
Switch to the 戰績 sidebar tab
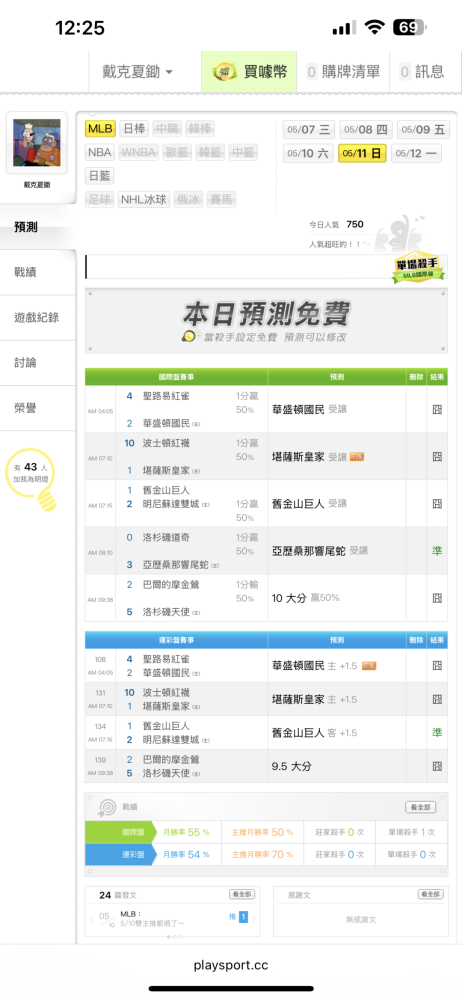[38, 272]
